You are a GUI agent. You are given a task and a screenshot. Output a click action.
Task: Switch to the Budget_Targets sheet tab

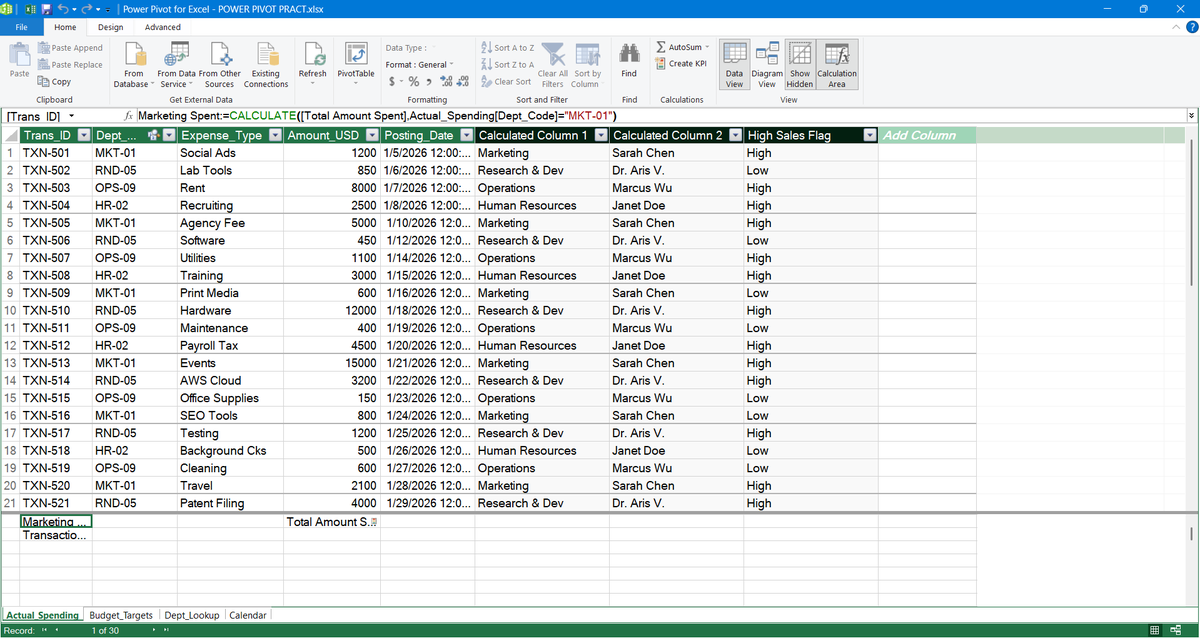click(121, 615)
